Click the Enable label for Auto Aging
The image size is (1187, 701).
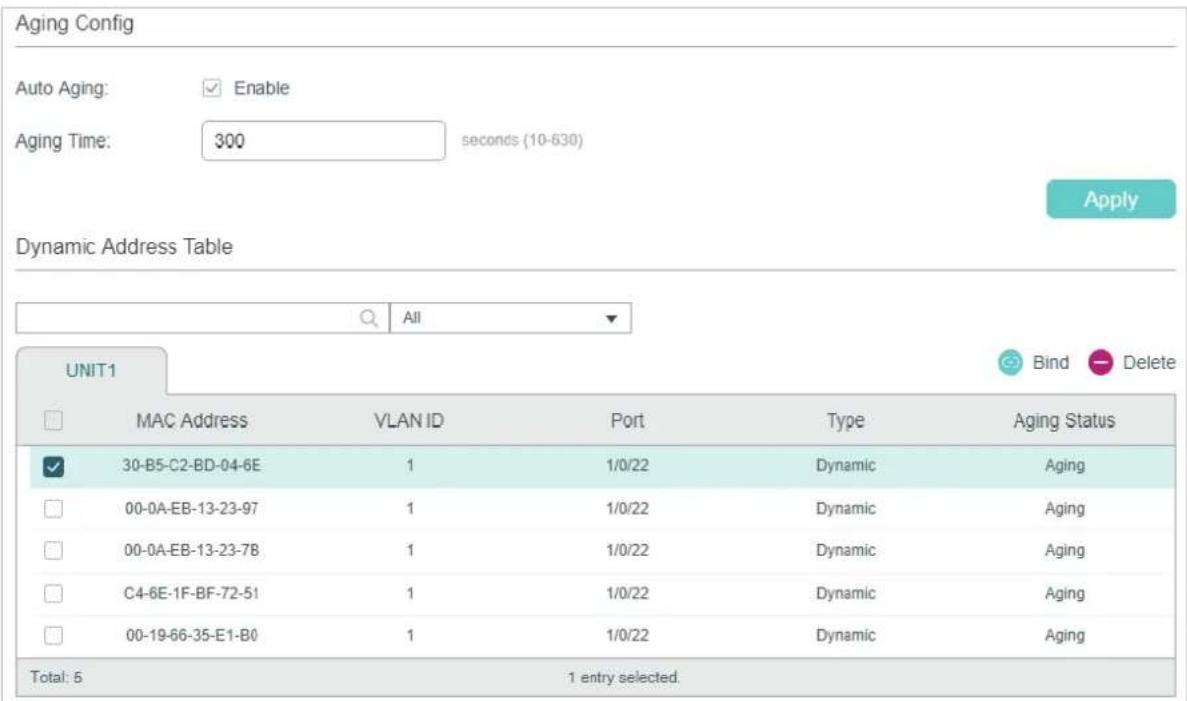click(x=261, y=88)
